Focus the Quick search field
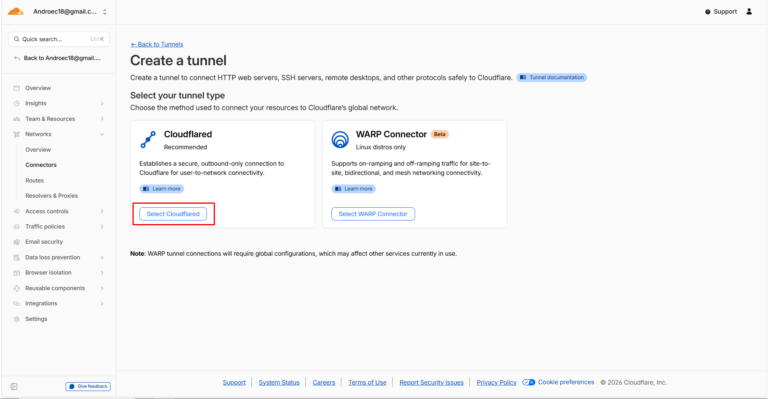768x399 pixels. pyautogui.click(x=59, y=39)
